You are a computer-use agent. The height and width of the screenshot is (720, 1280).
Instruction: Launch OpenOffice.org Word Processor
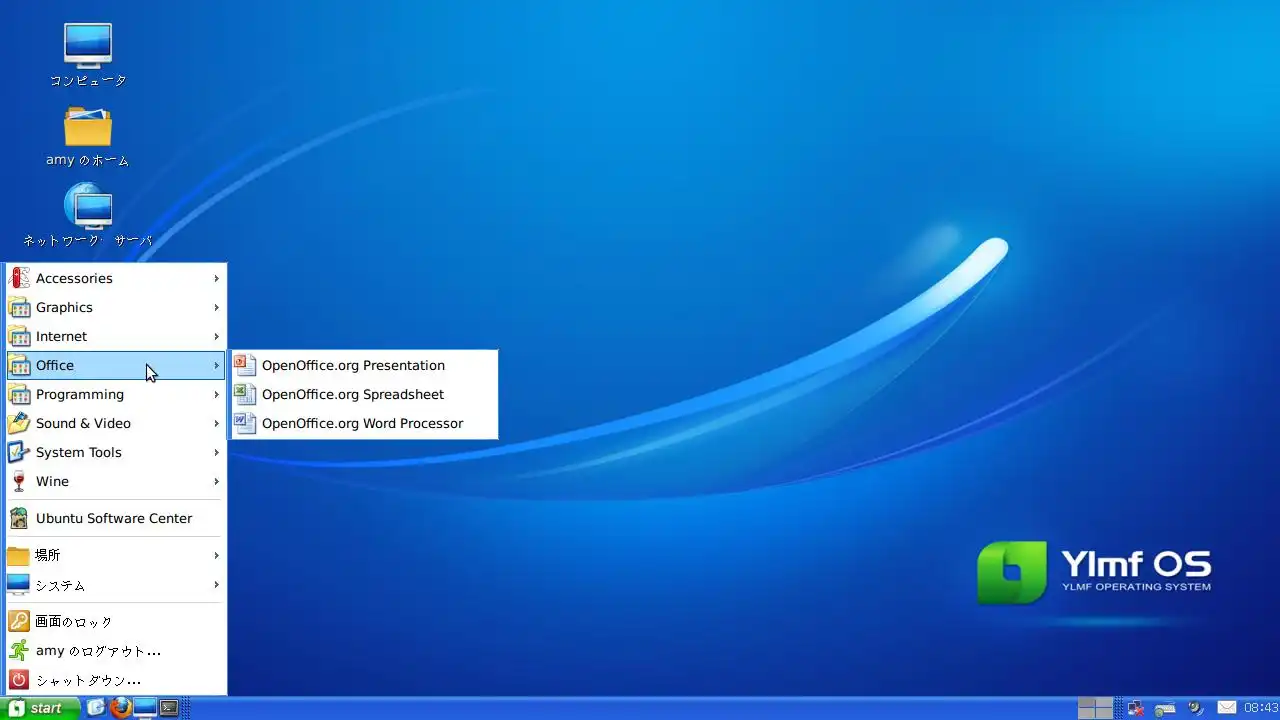tap(364, 423)
